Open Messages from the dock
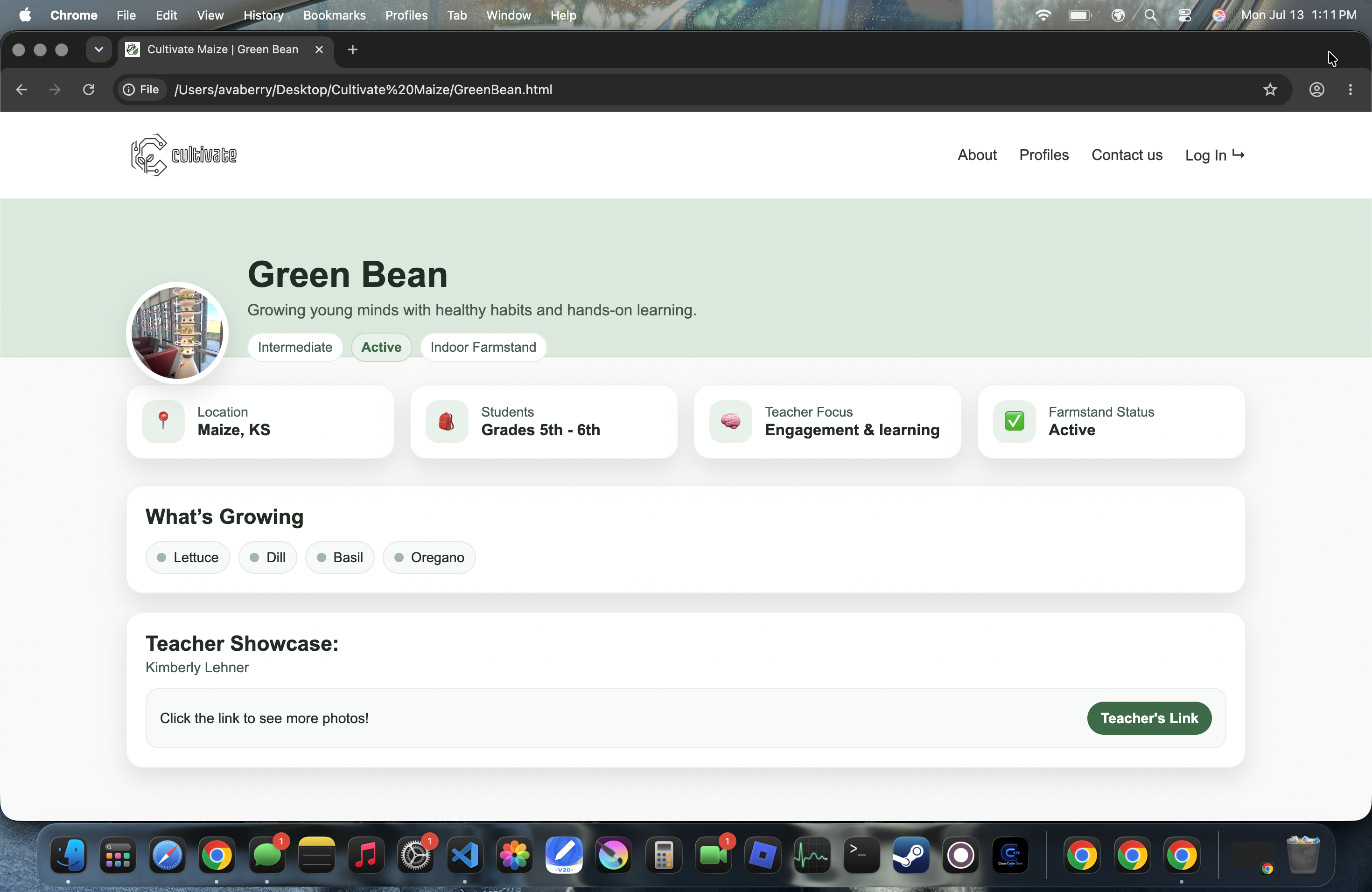Image resolution: width=1372 pixels, height=892 pixels. click(267, 855)
